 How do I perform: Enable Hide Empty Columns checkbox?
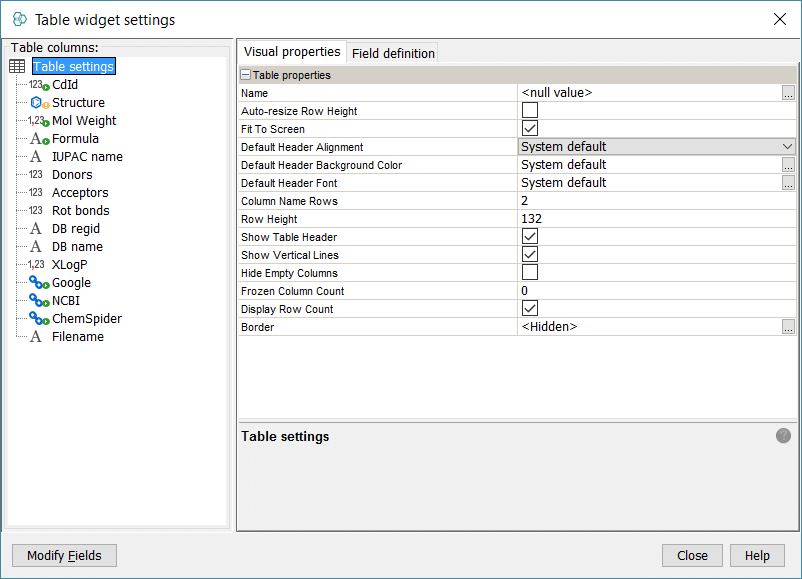point(530,273)
